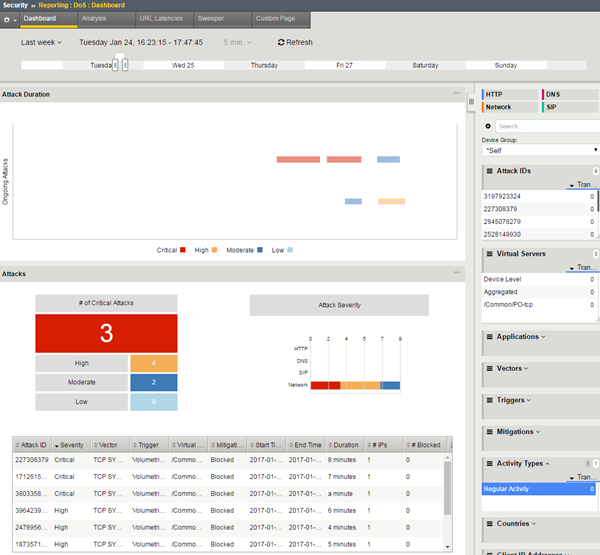Open the Last week time range dropdown

coord(42,43)
